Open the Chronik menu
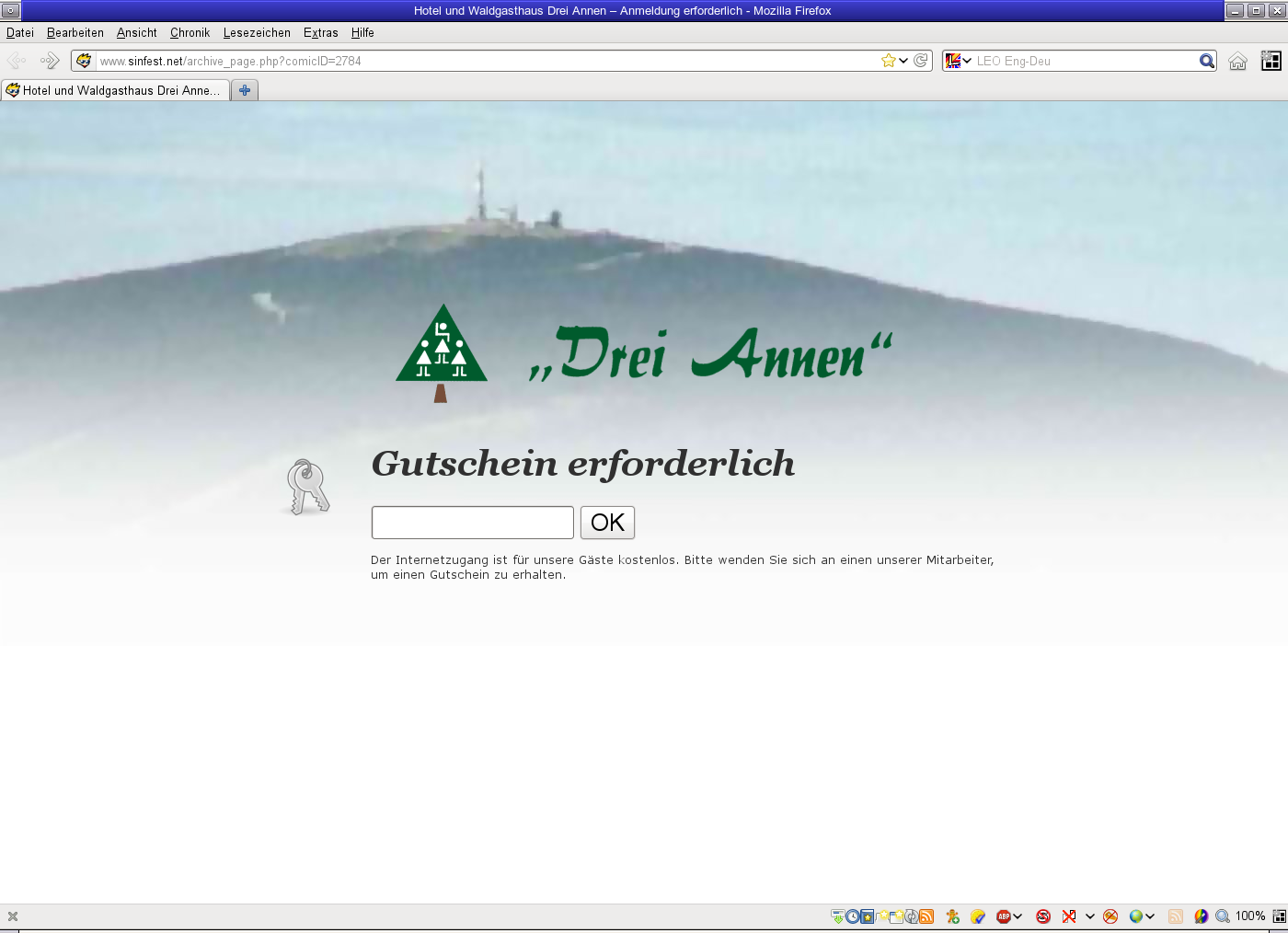 [189, 32]
